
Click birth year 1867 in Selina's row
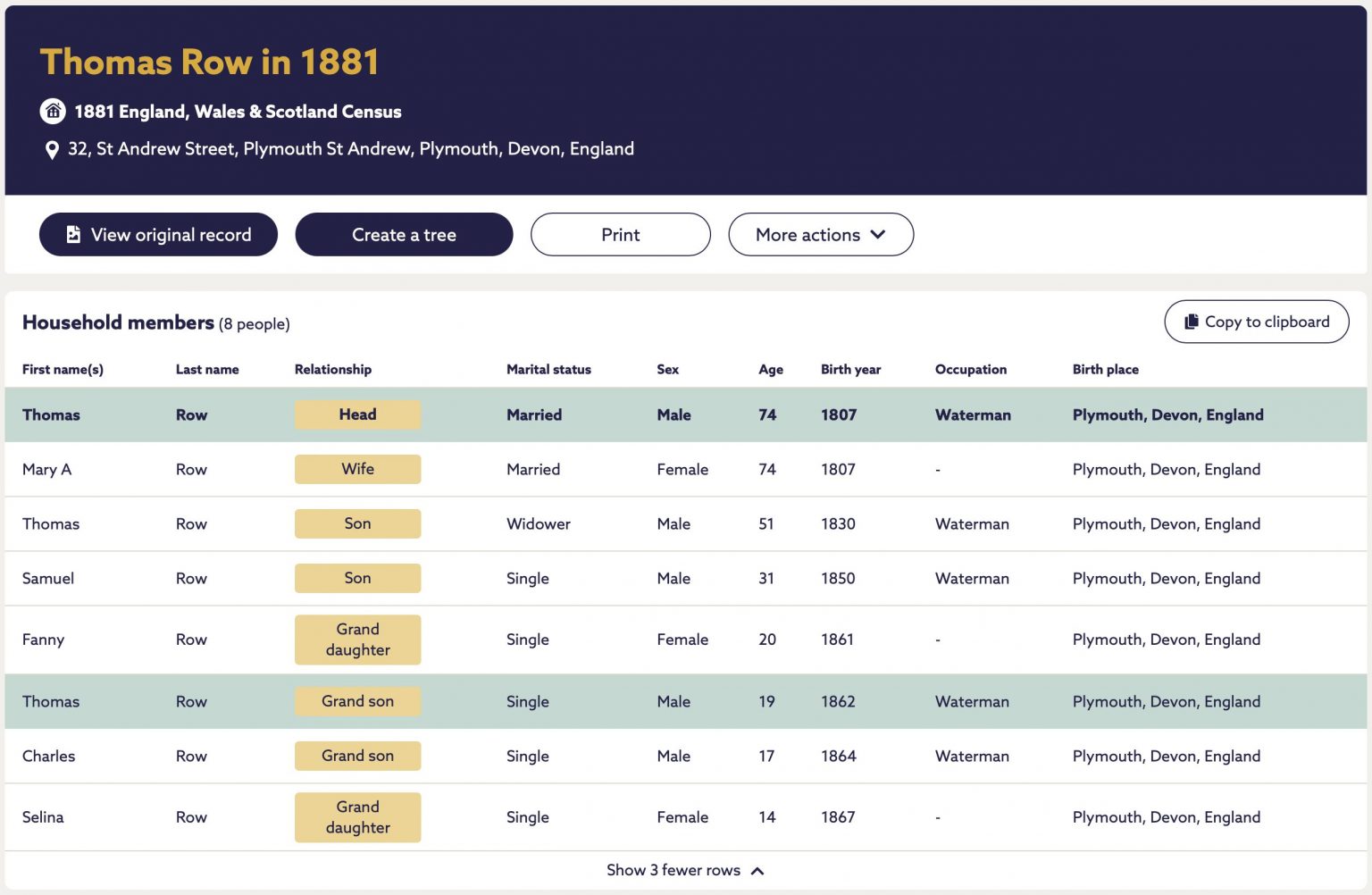point(838,817)
